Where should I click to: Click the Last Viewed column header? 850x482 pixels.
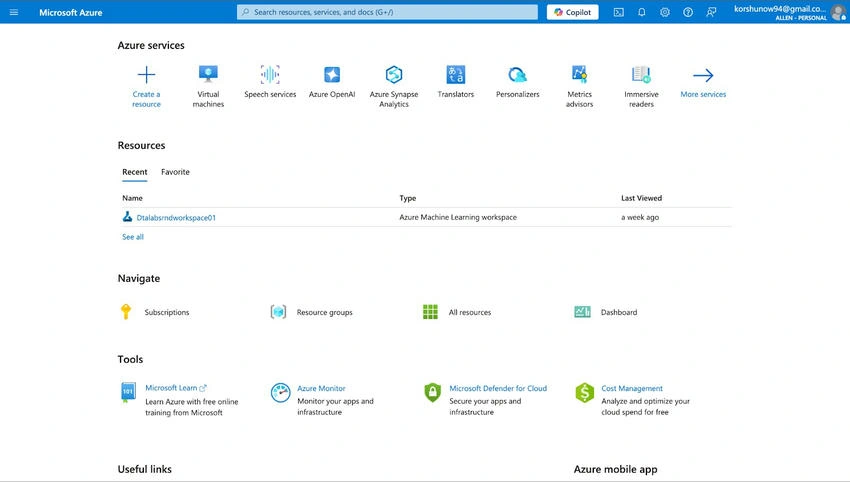(x=641, y=198)
